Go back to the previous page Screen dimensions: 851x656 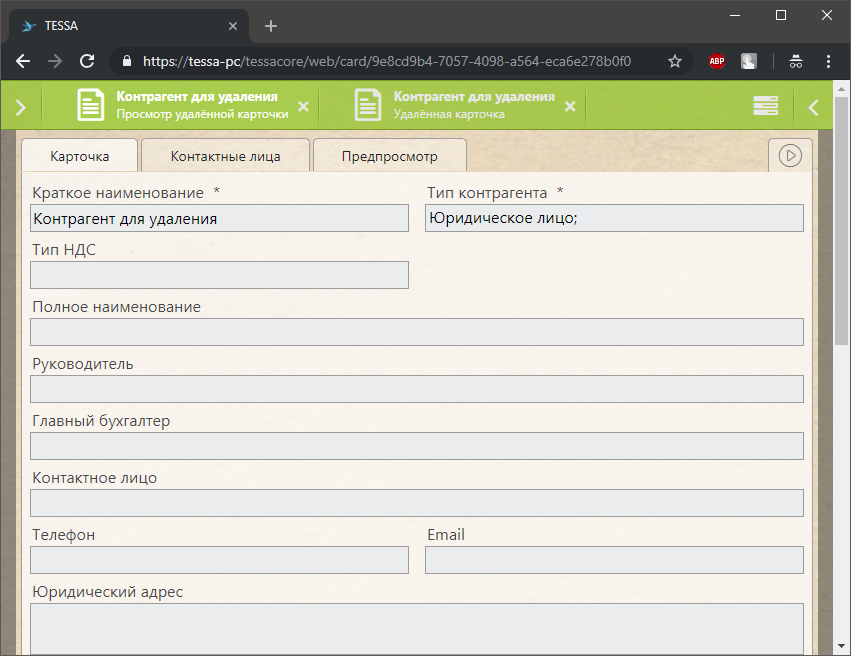pos(23,61)
